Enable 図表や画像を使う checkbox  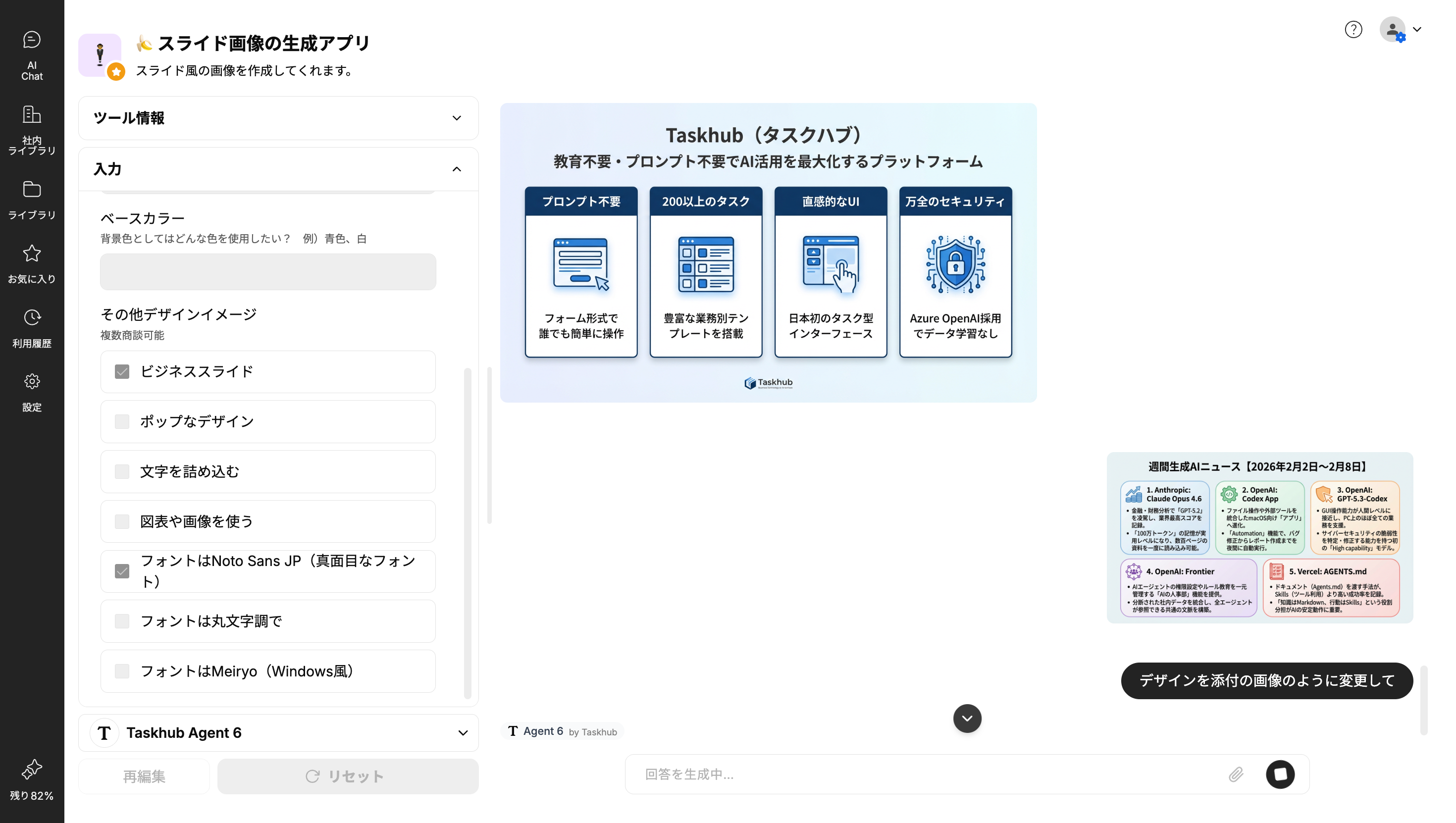coord(122,521)
